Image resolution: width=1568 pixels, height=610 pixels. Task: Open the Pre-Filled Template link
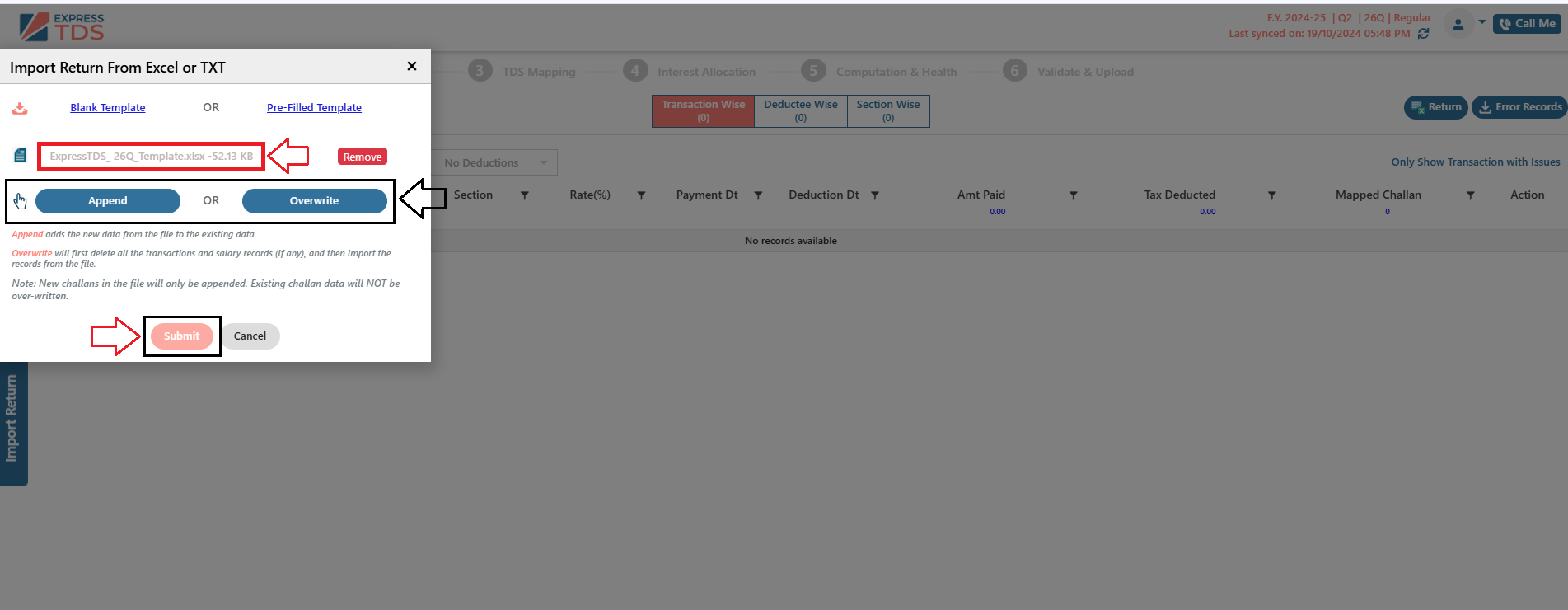tap(314, 107)
